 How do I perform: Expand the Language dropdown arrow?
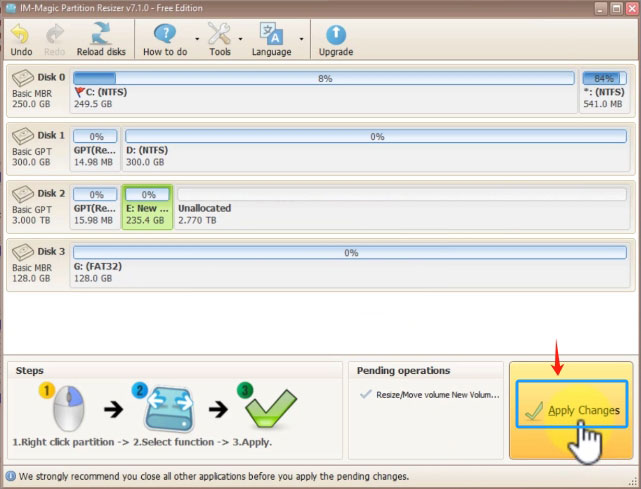click(301, 39)
